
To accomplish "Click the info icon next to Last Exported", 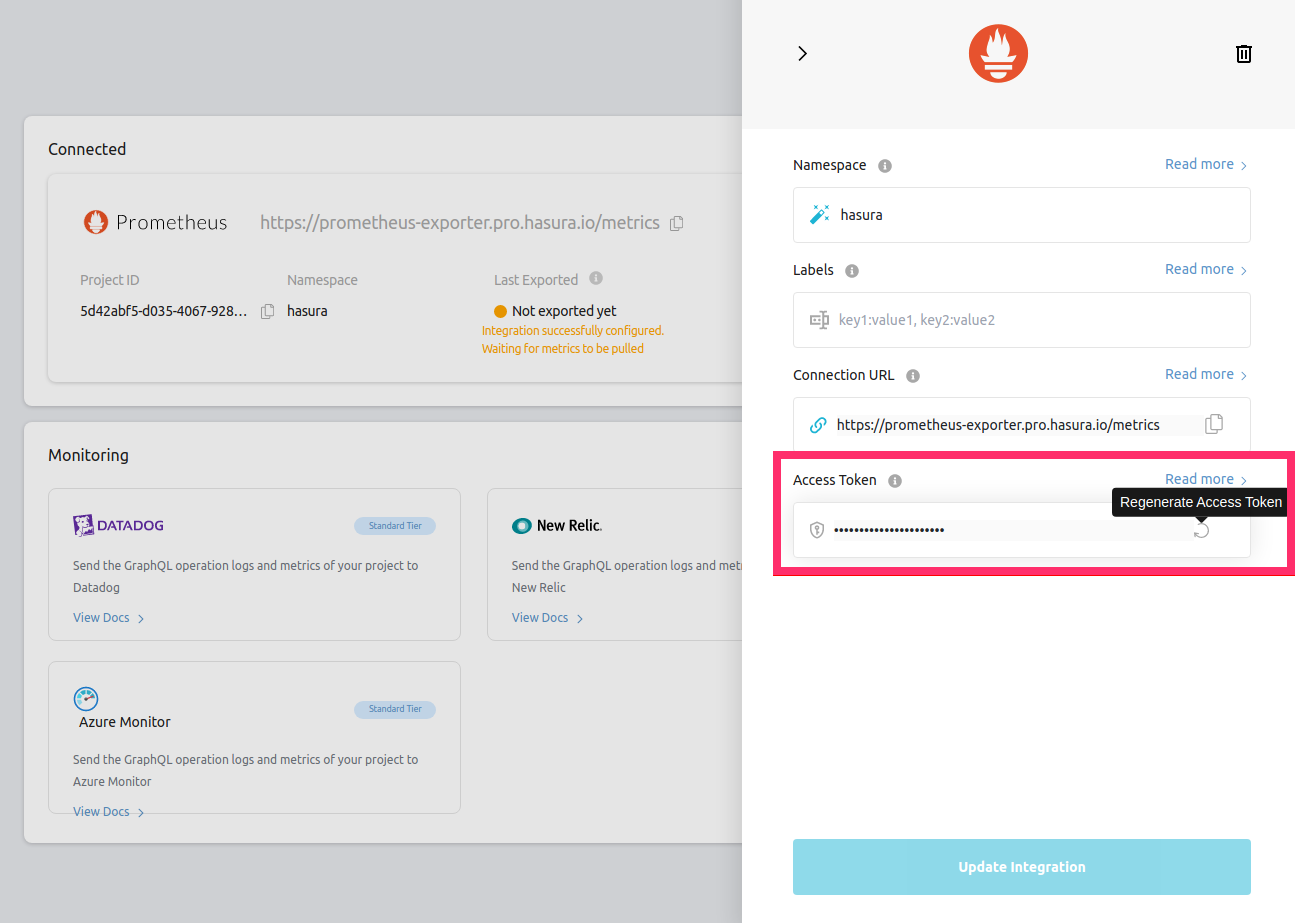I will (x=594, y=279).
